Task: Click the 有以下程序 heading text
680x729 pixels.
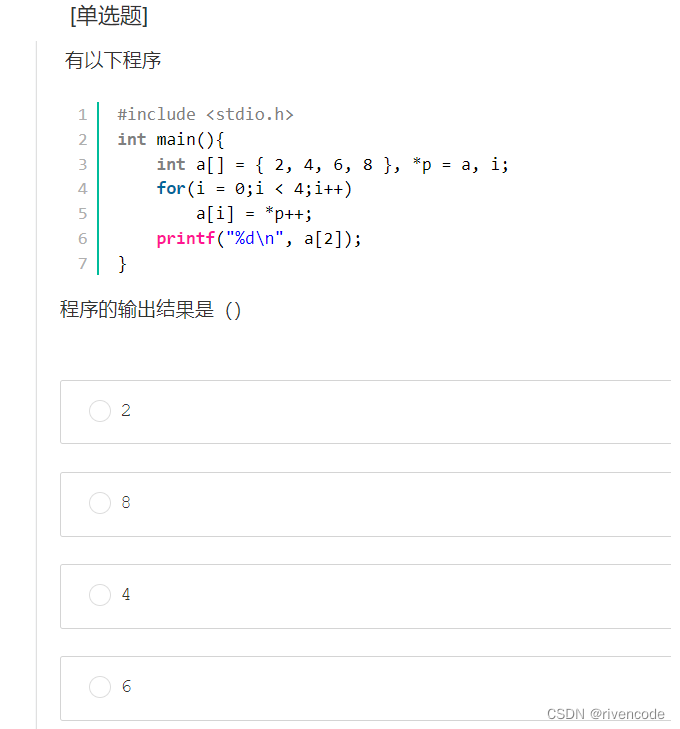Action: [113, 60]
